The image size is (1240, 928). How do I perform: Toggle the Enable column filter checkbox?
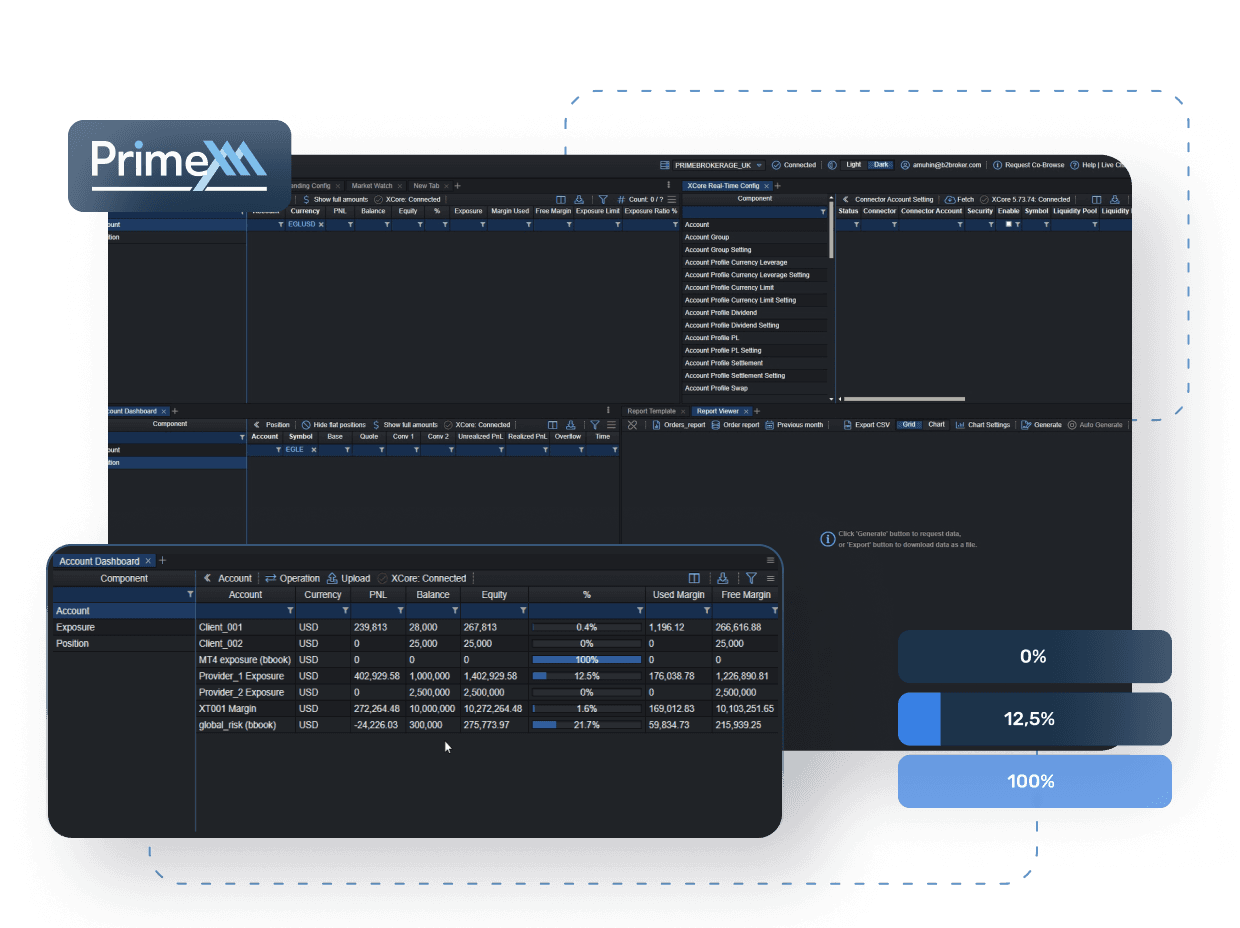(1009, 225)
